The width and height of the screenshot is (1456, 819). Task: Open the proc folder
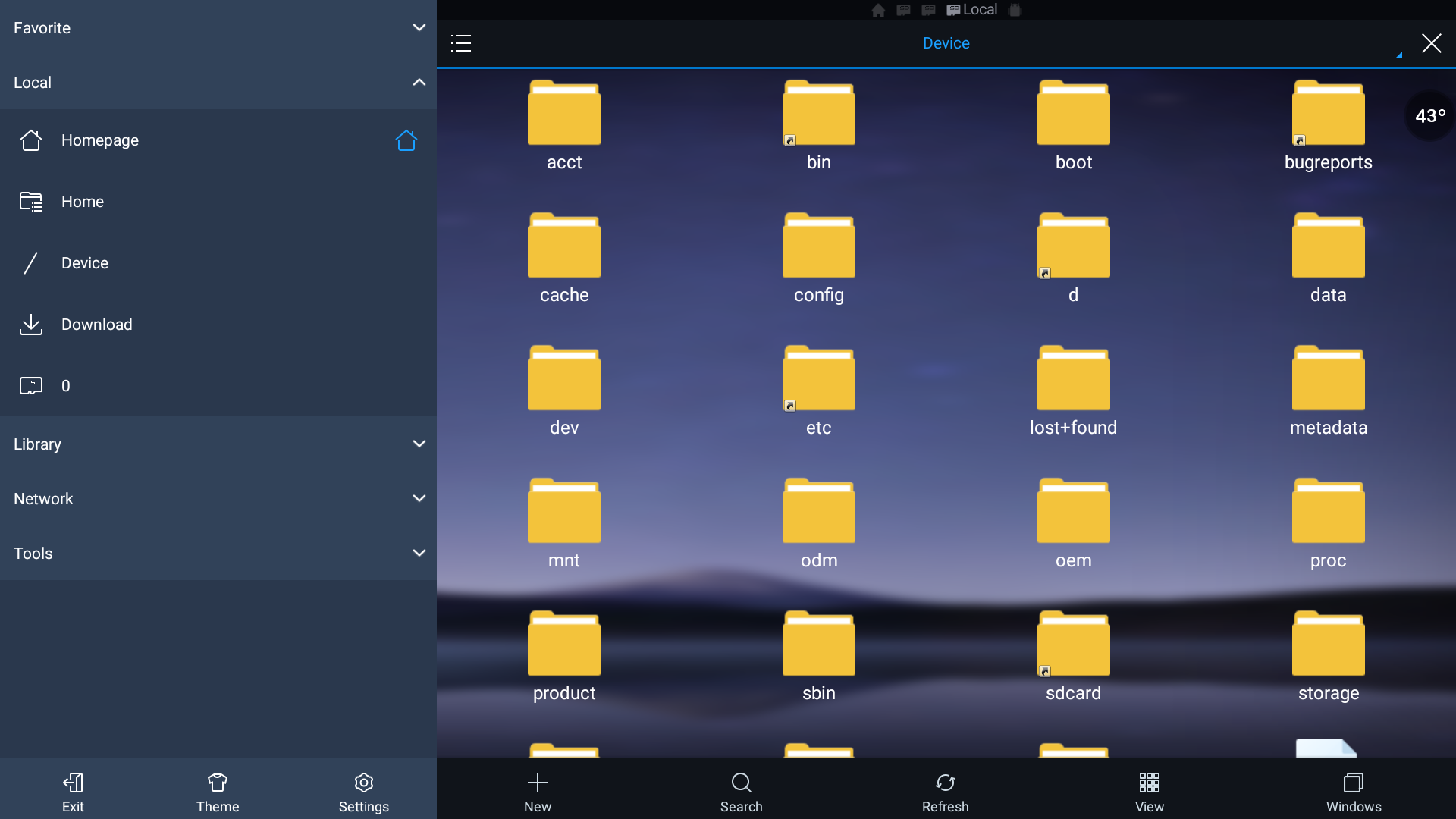coord(1329,525)
